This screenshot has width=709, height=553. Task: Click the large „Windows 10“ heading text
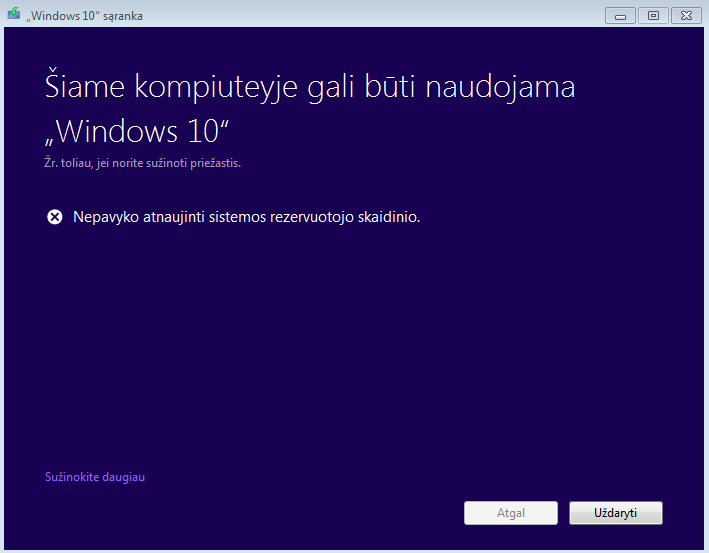(x=139, y=131)
